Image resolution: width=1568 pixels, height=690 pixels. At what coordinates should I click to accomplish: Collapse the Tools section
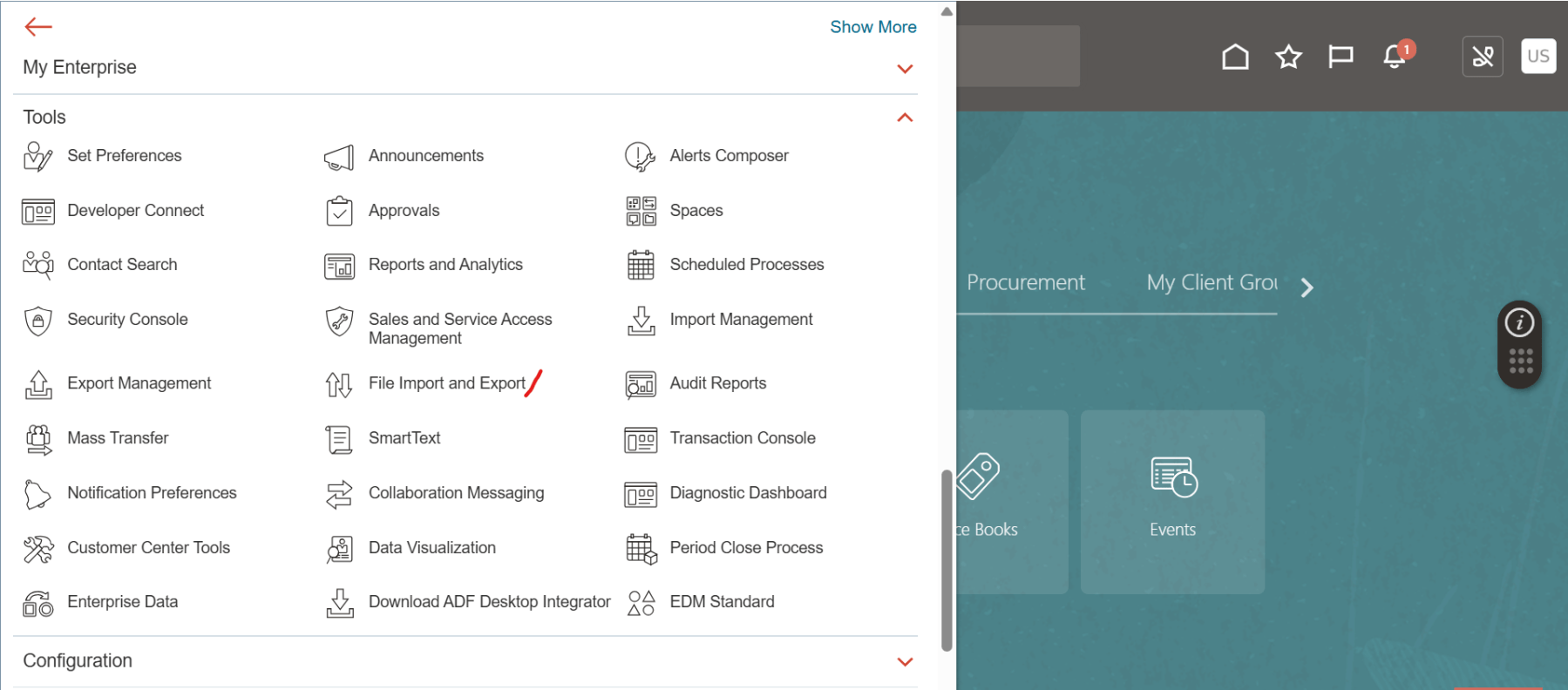coord(905,118)
